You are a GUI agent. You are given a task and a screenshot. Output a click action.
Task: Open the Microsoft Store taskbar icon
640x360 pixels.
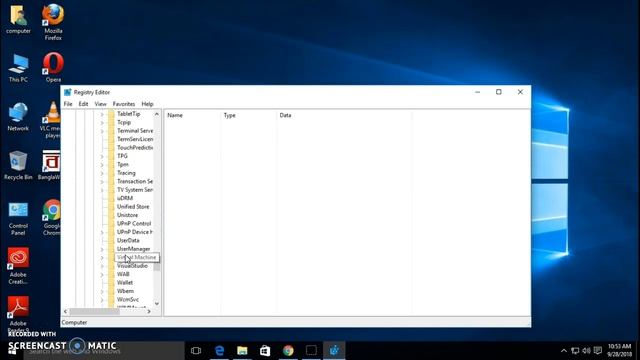click(265, 351)
